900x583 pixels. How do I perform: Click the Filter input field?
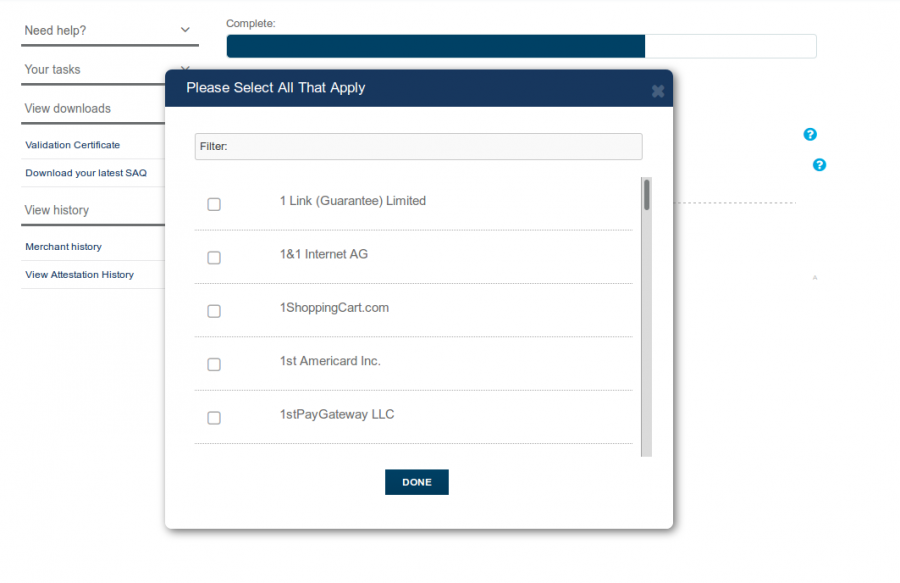[418, 146]
